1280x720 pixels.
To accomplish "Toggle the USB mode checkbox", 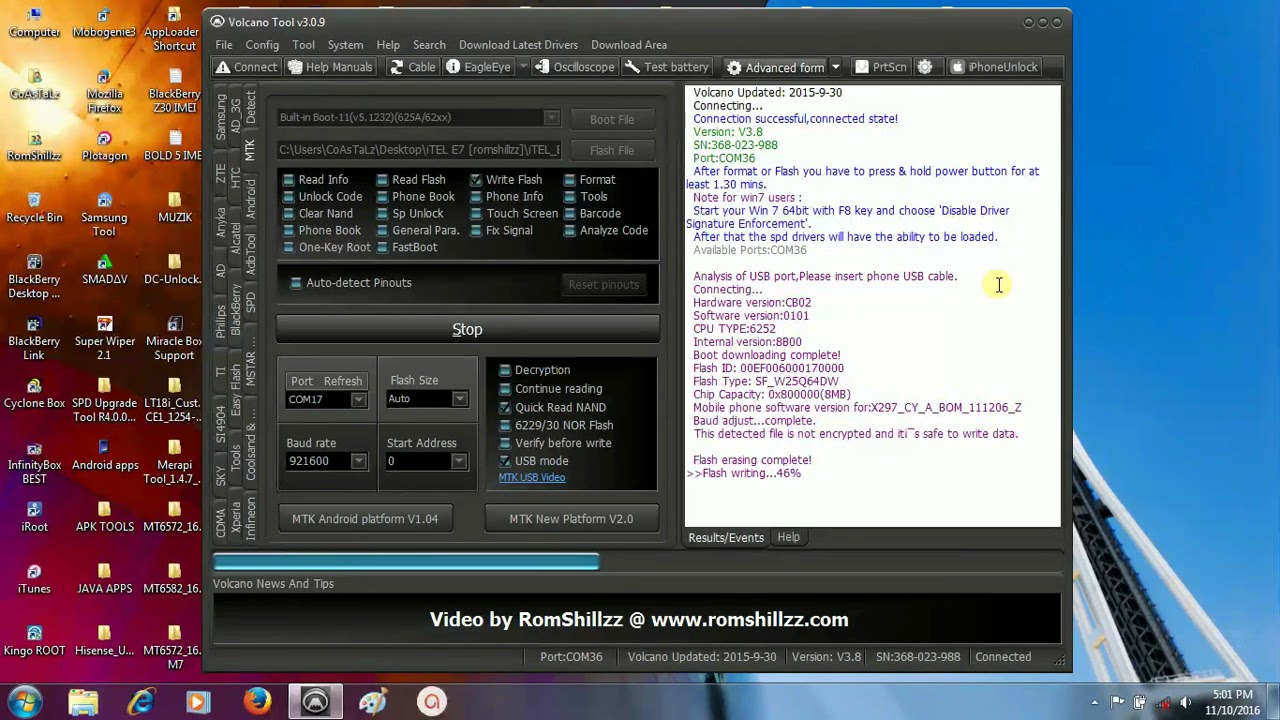I will (505, 461).
